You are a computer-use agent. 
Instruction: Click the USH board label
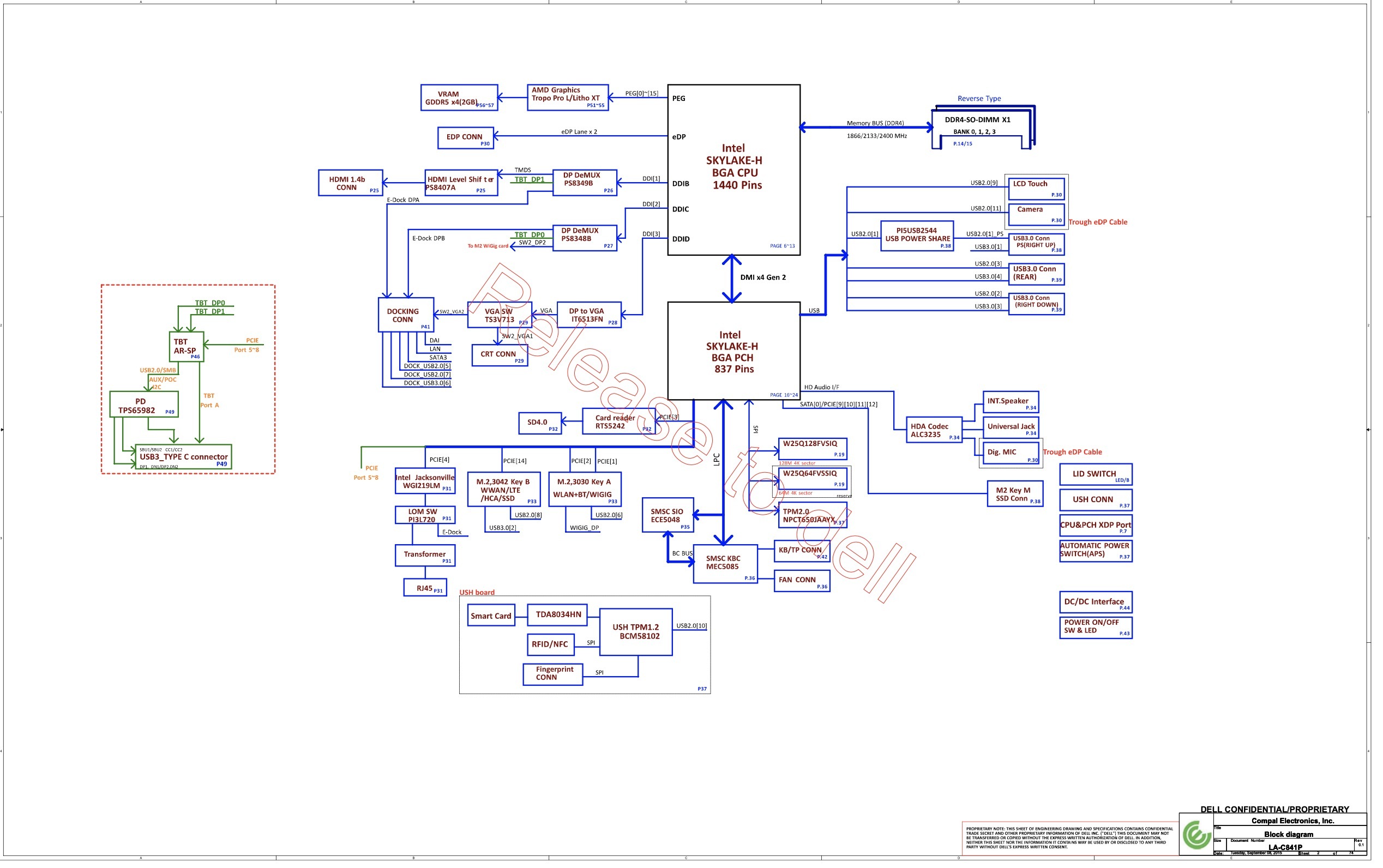(477, 593)
